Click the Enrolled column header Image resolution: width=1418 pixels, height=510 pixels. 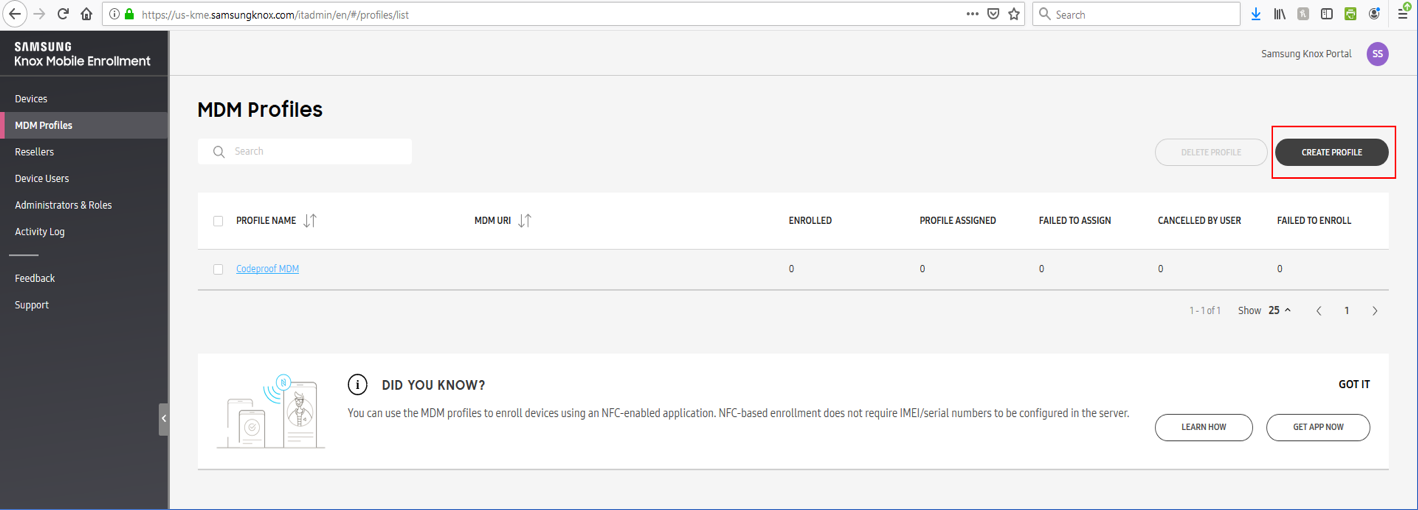click(x=810, y=221)
